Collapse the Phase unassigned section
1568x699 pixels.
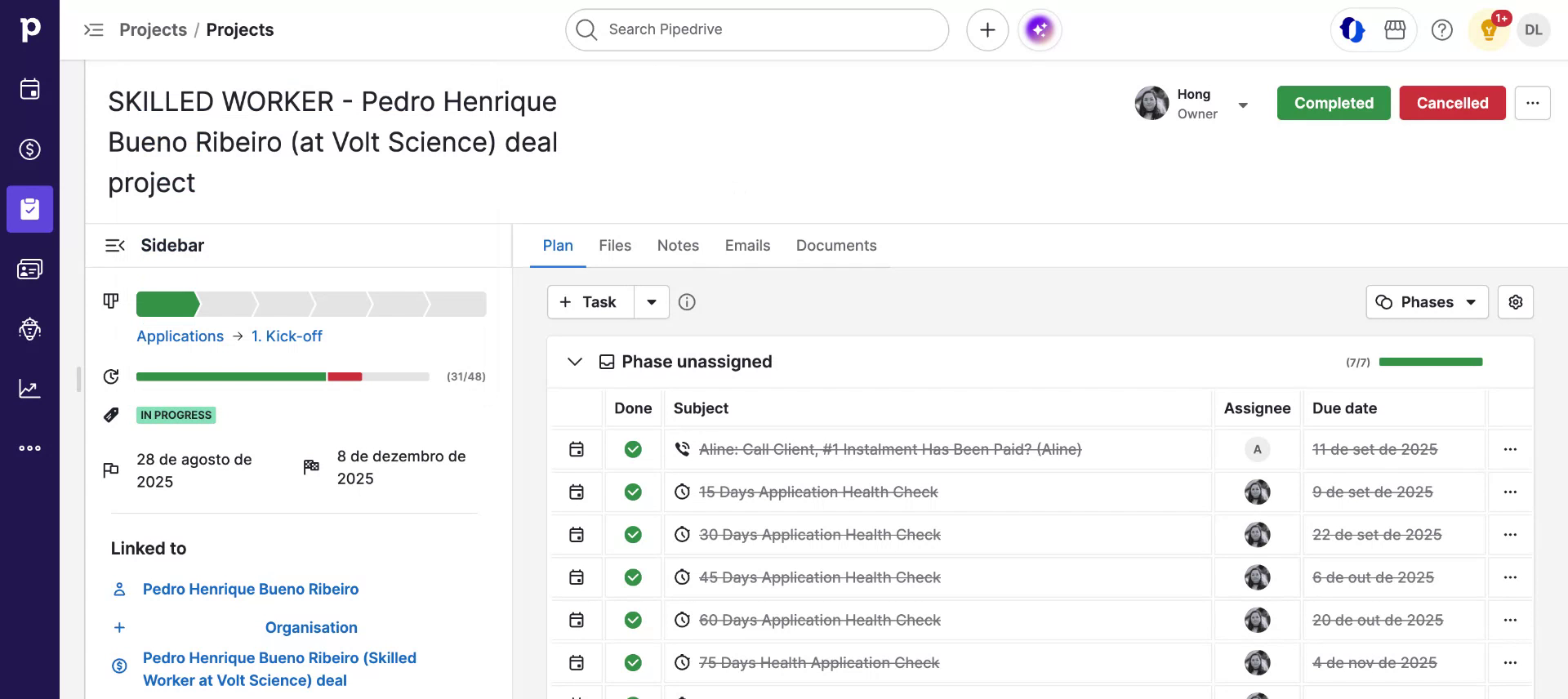coord(575,362)
